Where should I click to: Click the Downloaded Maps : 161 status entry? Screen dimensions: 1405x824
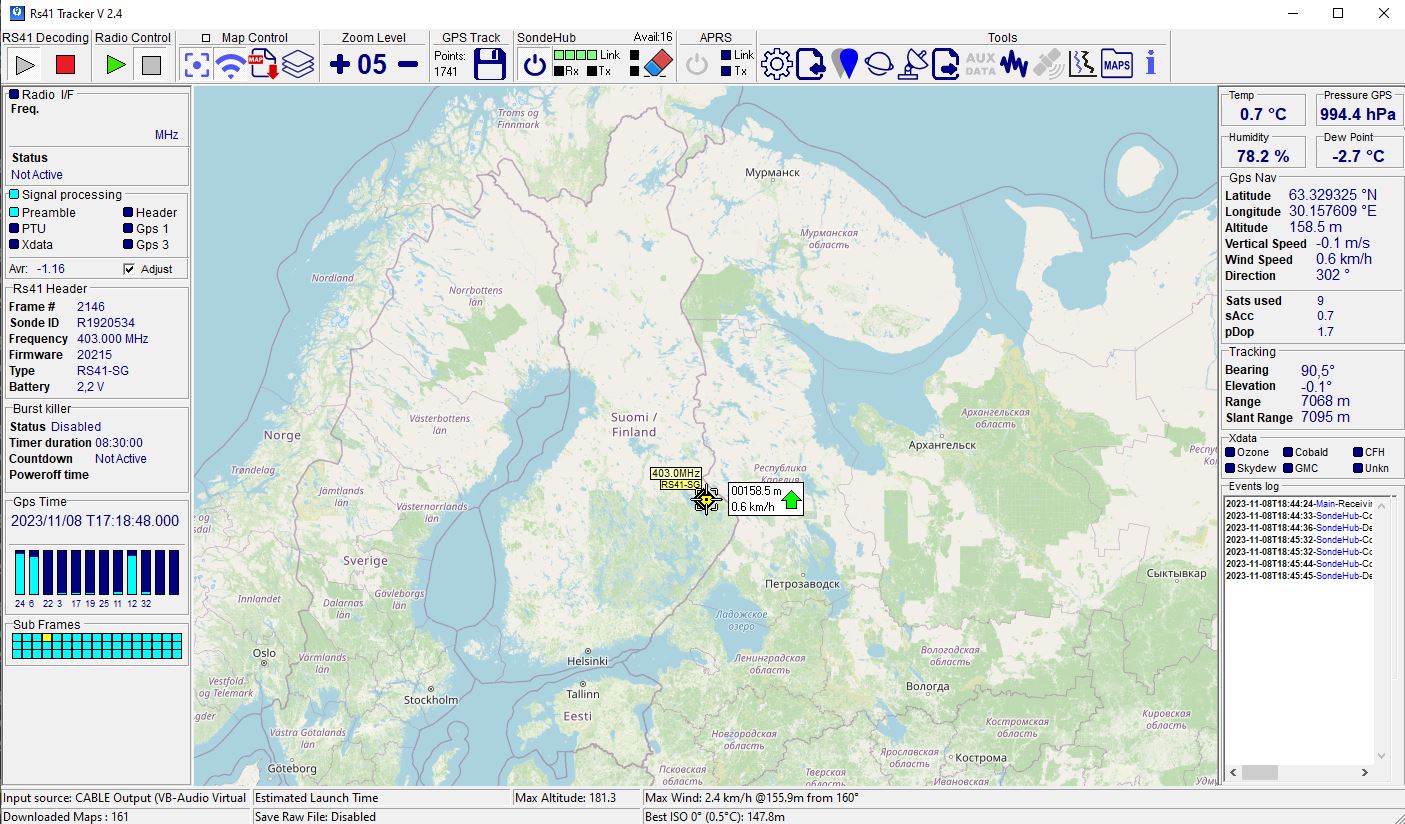point(66,816)
